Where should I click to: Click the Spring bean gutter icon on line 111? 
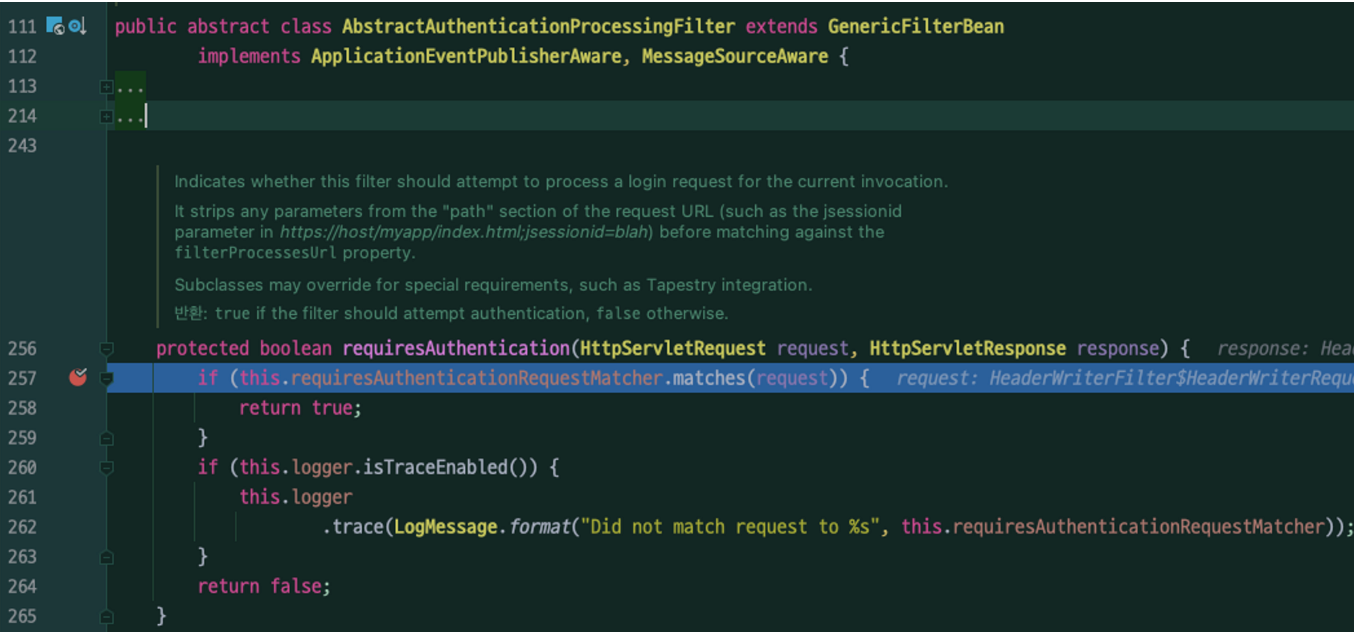click(55, 26)
